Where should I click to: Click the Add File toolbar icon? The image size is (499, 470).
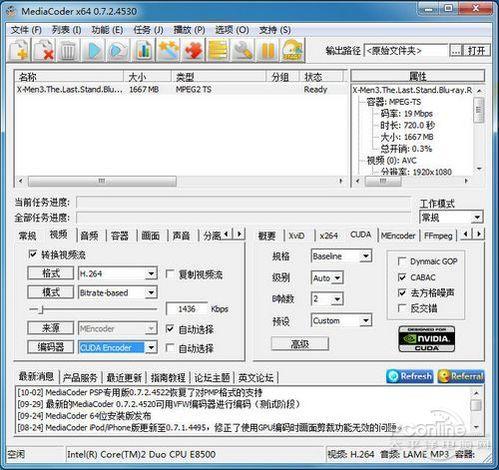coord(19,50)
